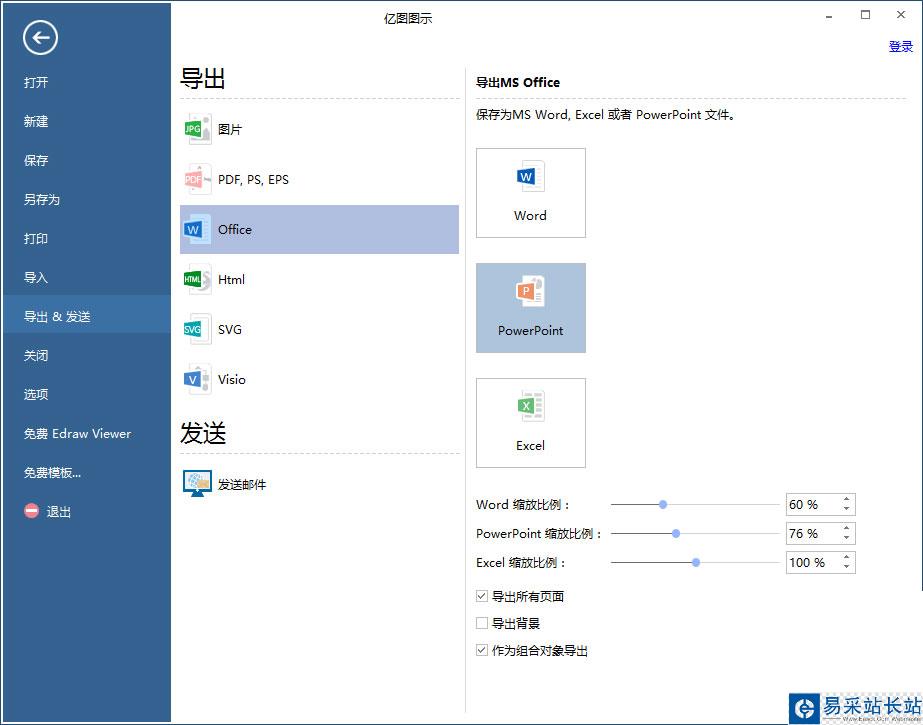Viewport: 923px width, 725px height.
Task: Select the PDF, PS, EPS export option
Action: click(319, 179)
